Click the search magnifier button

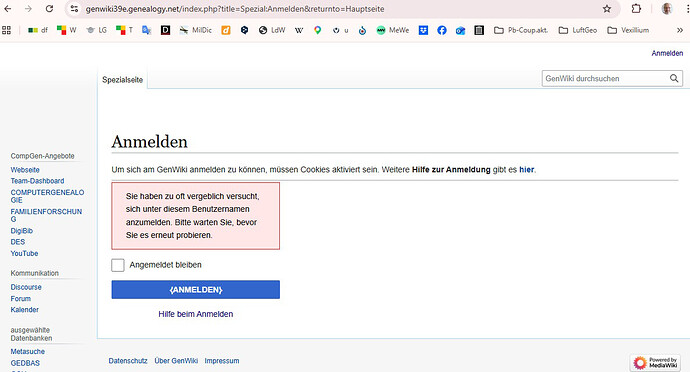(x=674, y=78)
